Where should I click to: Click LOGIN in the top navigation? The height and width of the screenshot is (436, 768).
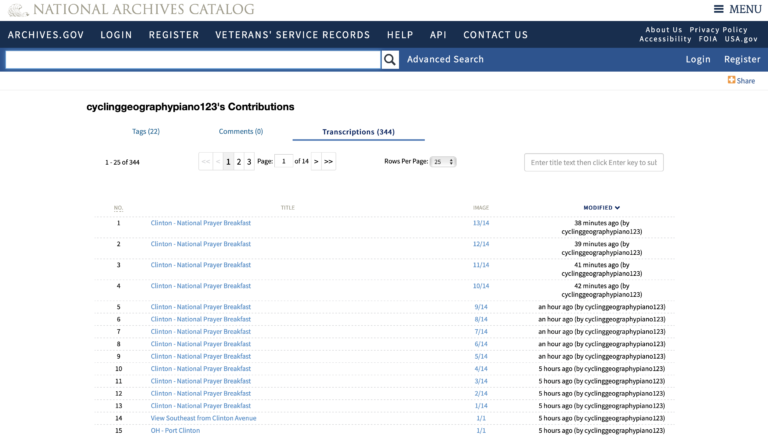coord(116,35)
